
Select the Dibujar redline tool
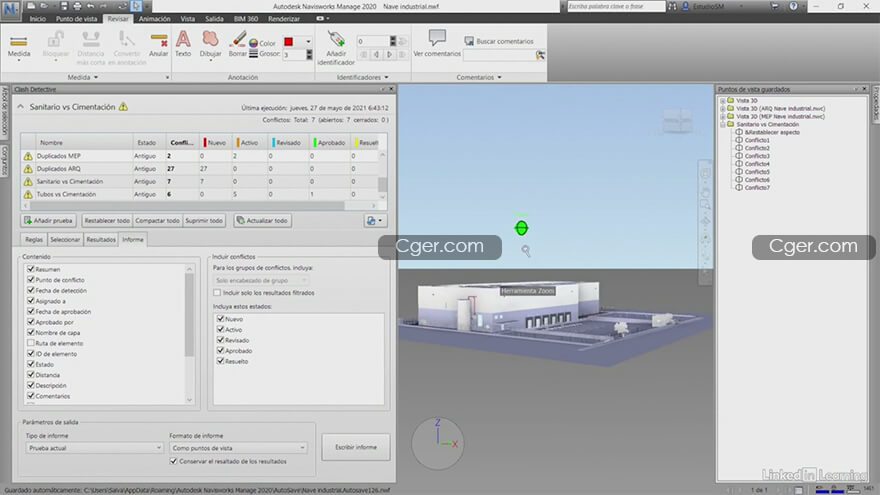click(210, 45)
